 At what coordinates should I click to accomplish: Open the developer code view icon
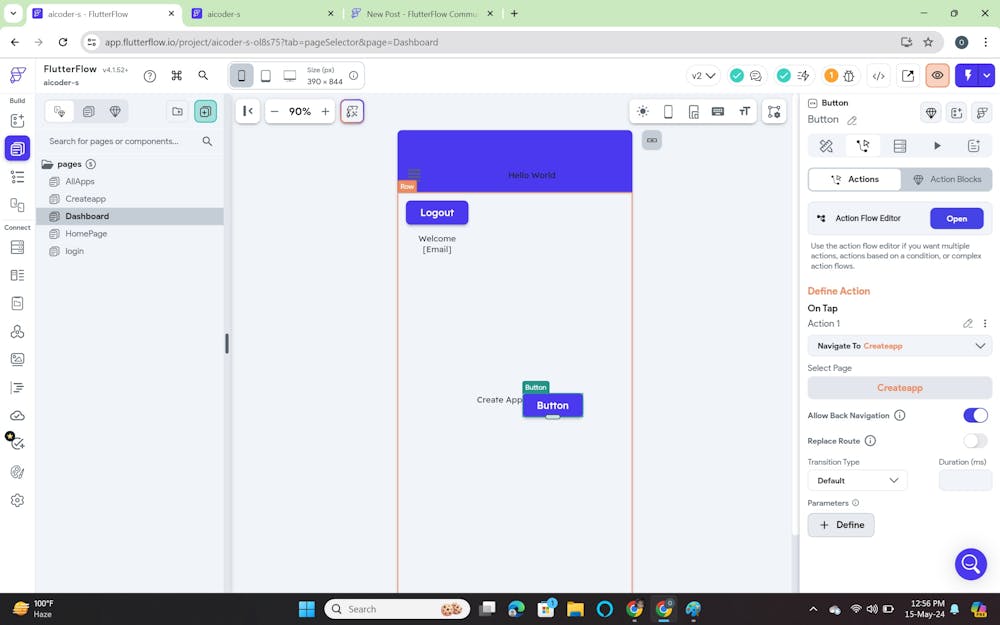point(878,76)
